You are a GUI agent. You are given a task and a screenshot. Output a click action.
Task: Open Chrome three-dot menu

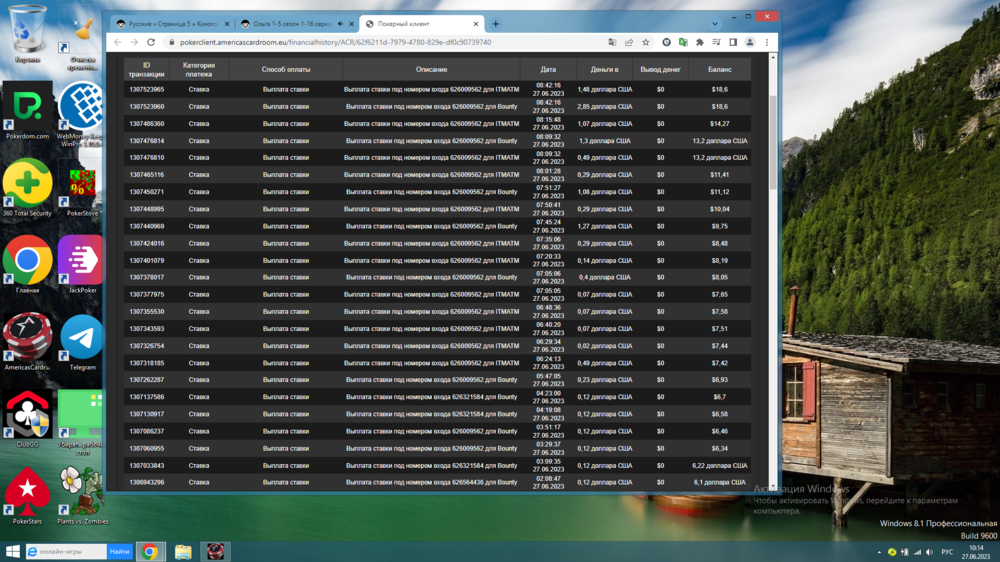pyautogui.click(x=767, y=43)
